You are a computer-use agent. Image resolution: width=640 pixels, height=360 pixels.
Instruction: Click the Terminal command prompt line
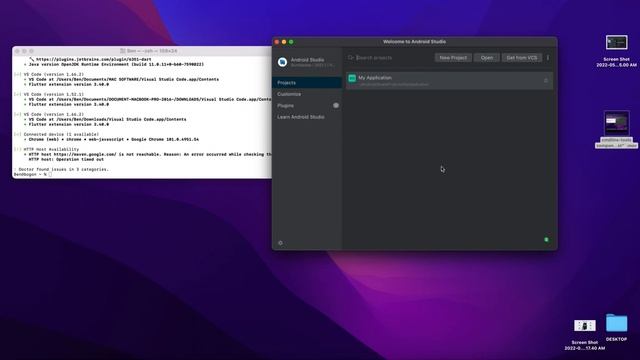(x=33, y=174)
